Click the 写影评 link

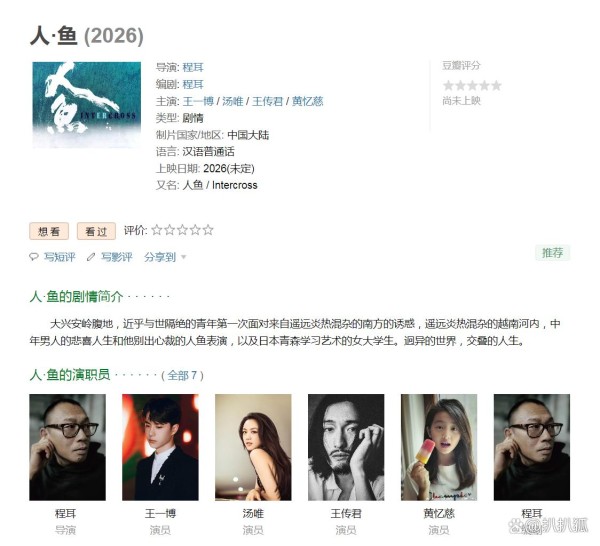(116, 257)
